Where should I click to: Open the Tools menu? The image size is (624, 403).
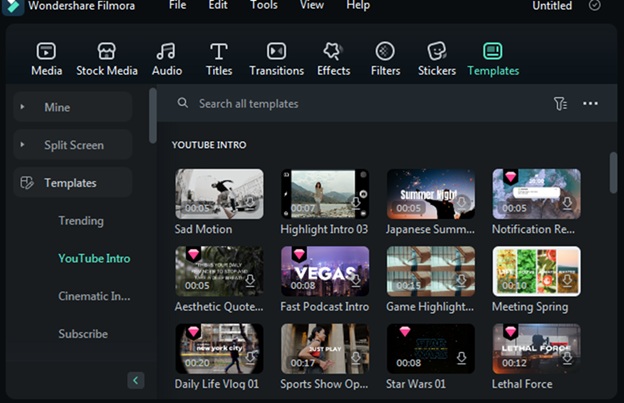tap(264, 6)
